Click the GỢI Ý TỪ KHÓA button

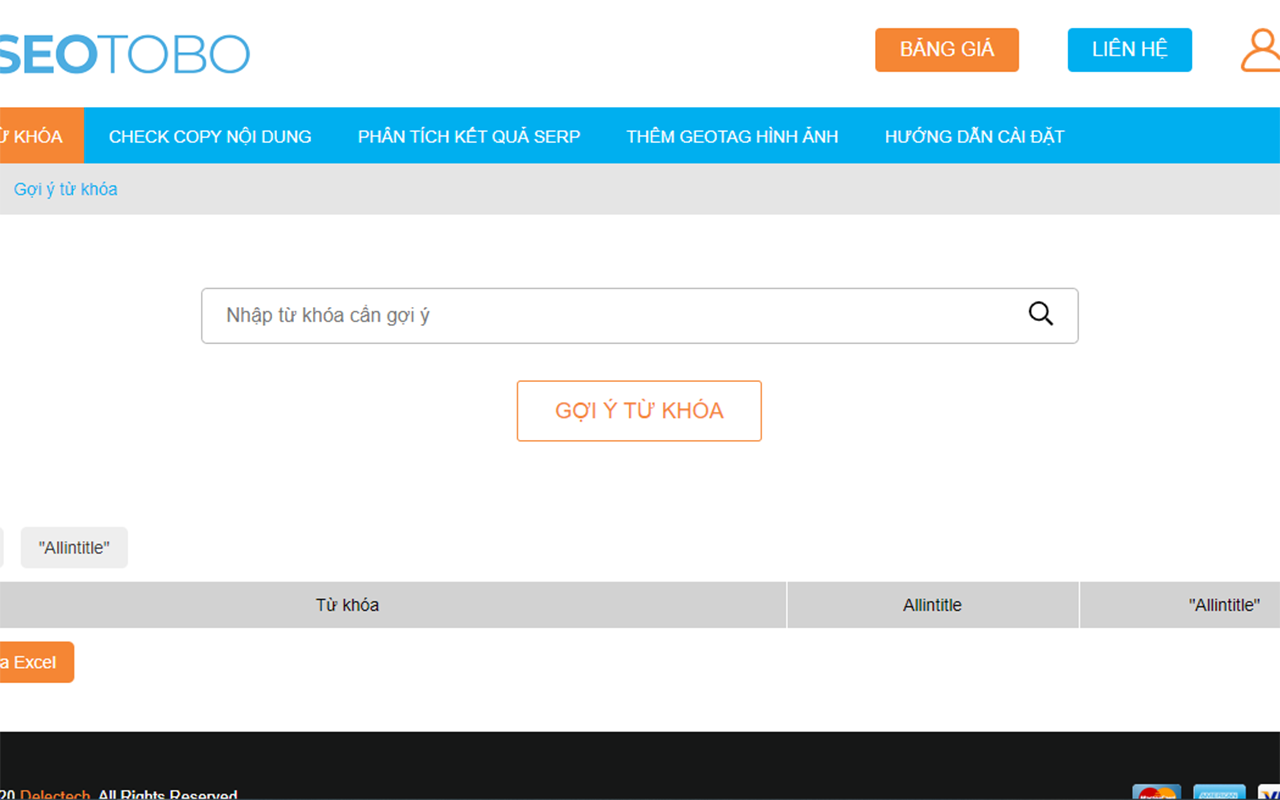[x=639, y=411]
